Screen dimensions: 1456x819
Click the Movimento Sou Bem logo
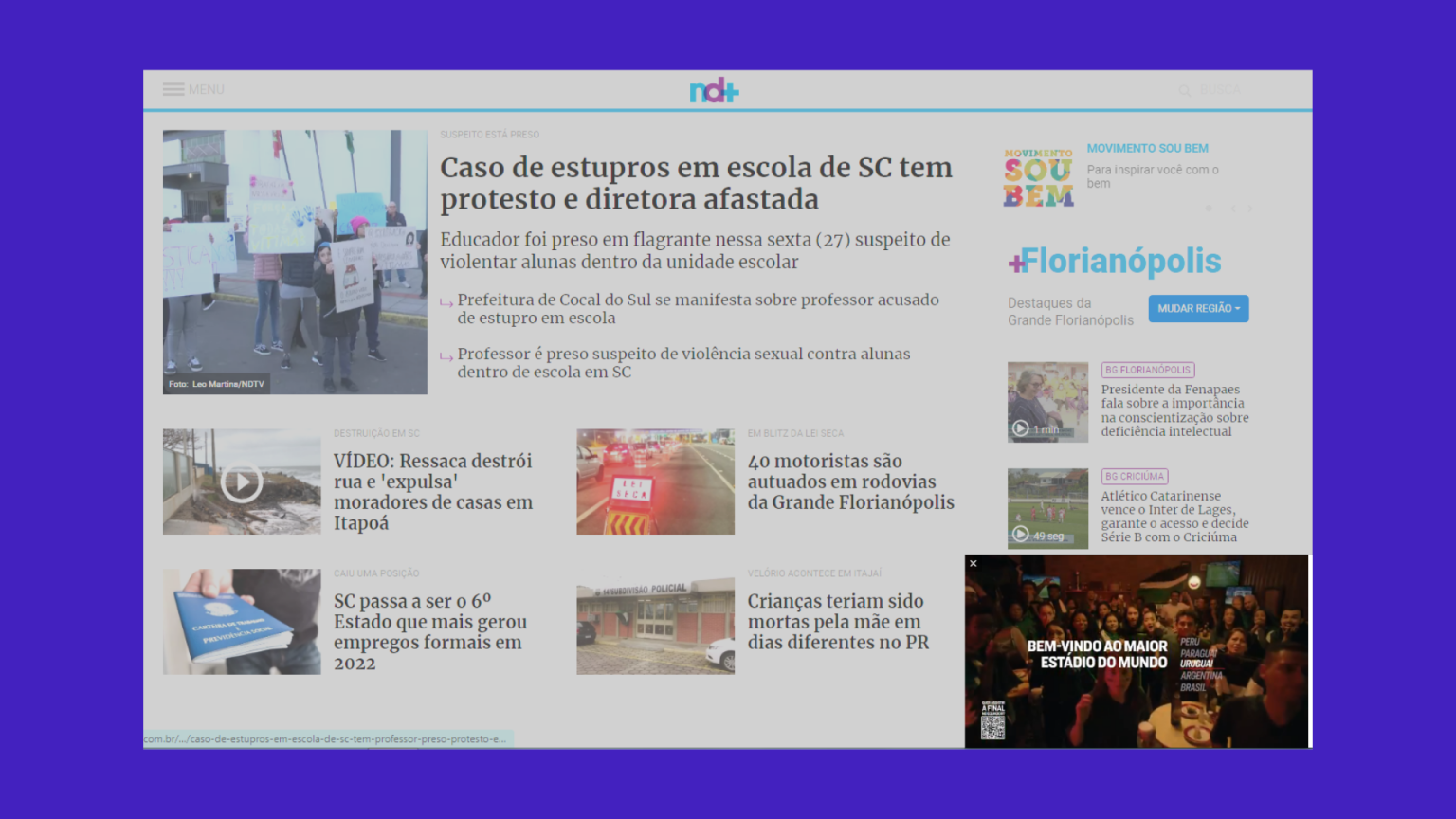pyautogui.click(x=1039, y=176)
